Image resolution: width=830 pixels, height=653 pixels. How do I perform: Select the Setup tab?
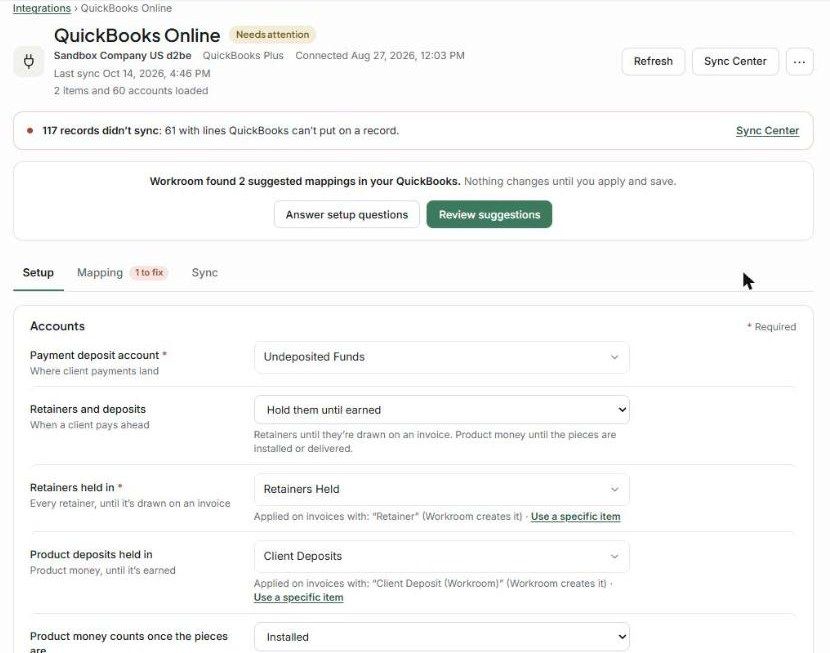coord(38,273)
